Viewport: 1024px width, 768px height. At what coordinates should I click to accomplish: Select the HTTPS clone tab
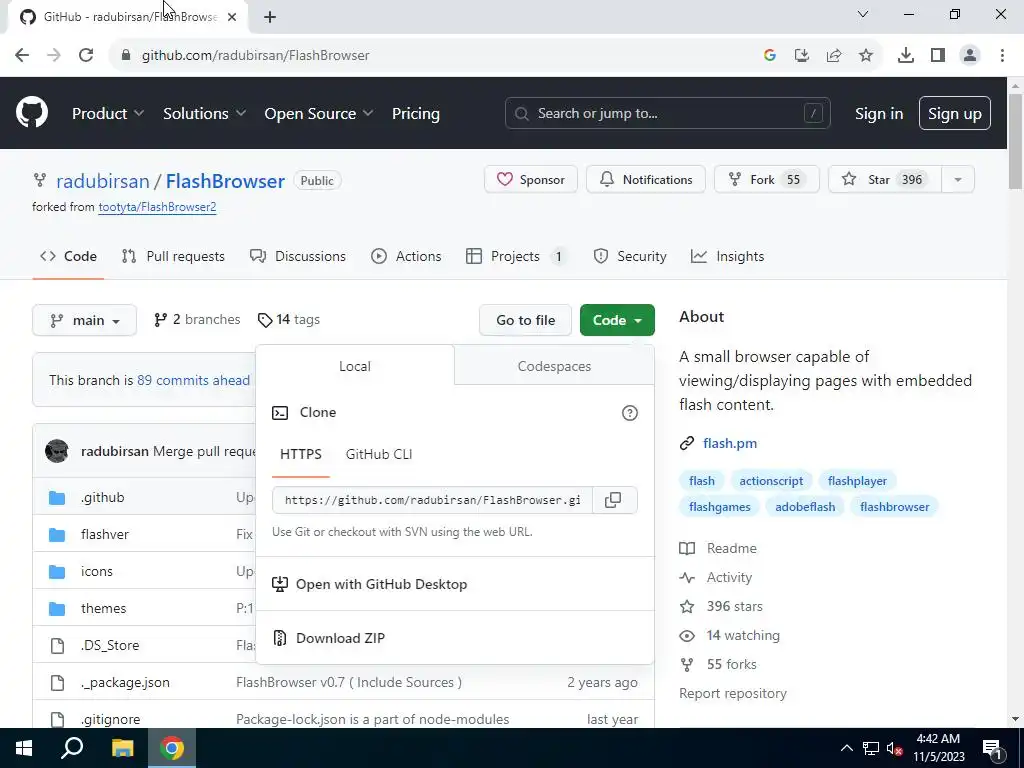301,455
